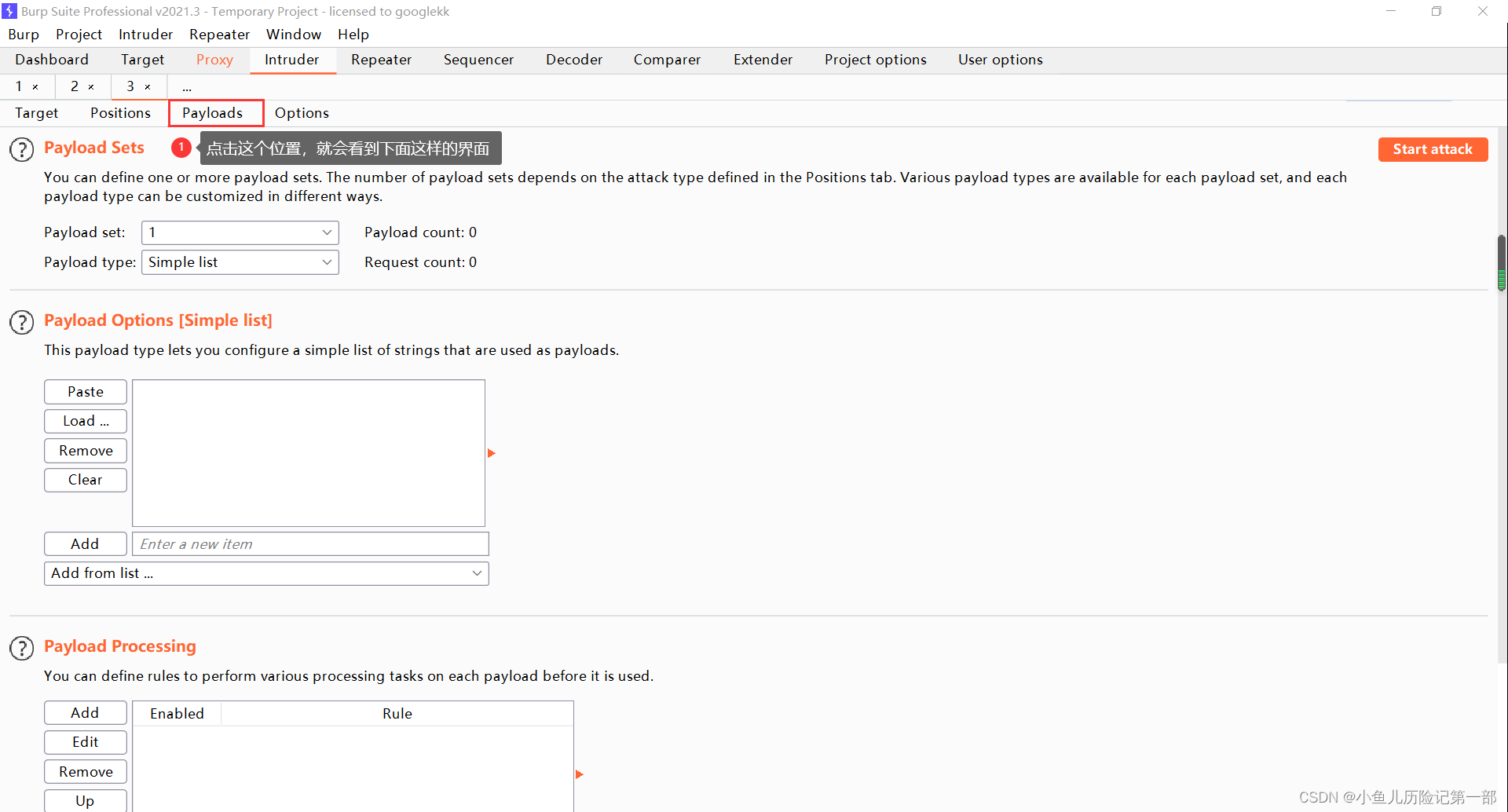
Task: Click Add in Payload Processing
Action: point(86,713)
